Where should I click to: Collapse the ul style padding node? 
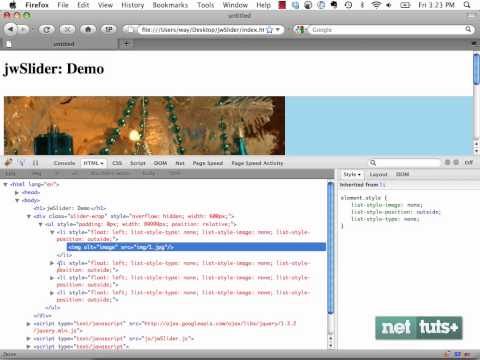40,224
